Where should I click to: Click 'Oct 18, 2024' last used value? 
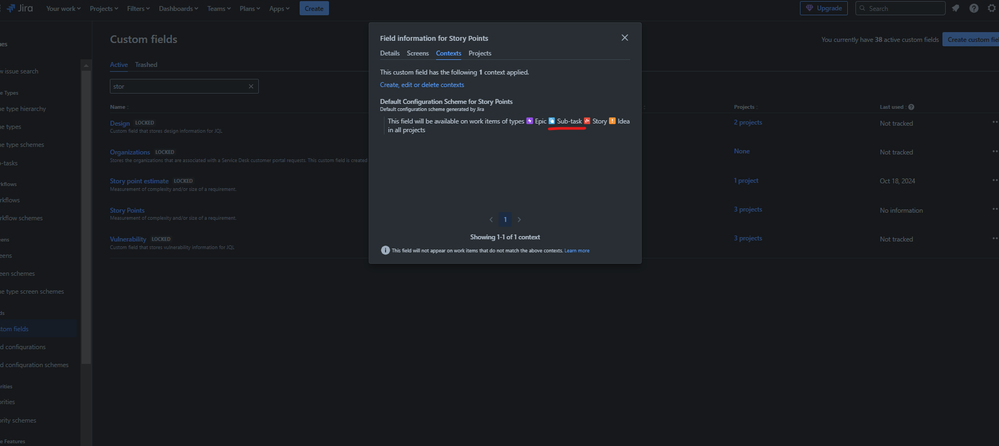(x=897, y=181)
